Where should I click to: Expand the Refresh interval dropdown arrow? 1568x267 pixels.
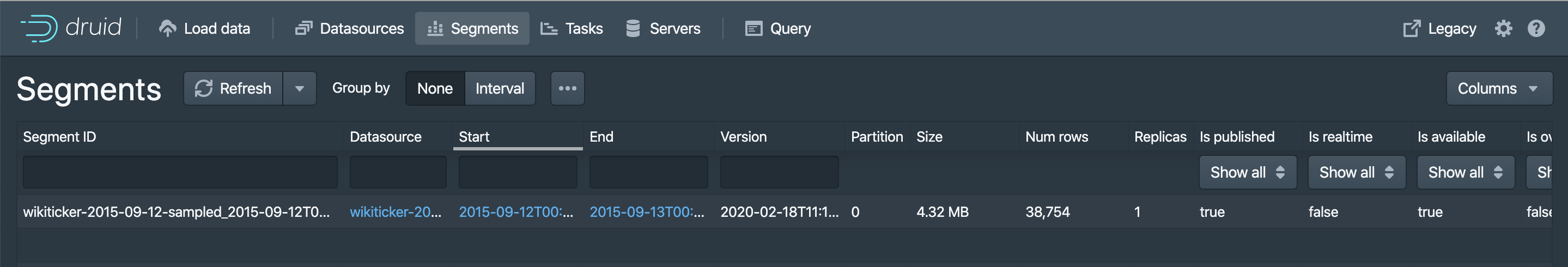[300, 88]
